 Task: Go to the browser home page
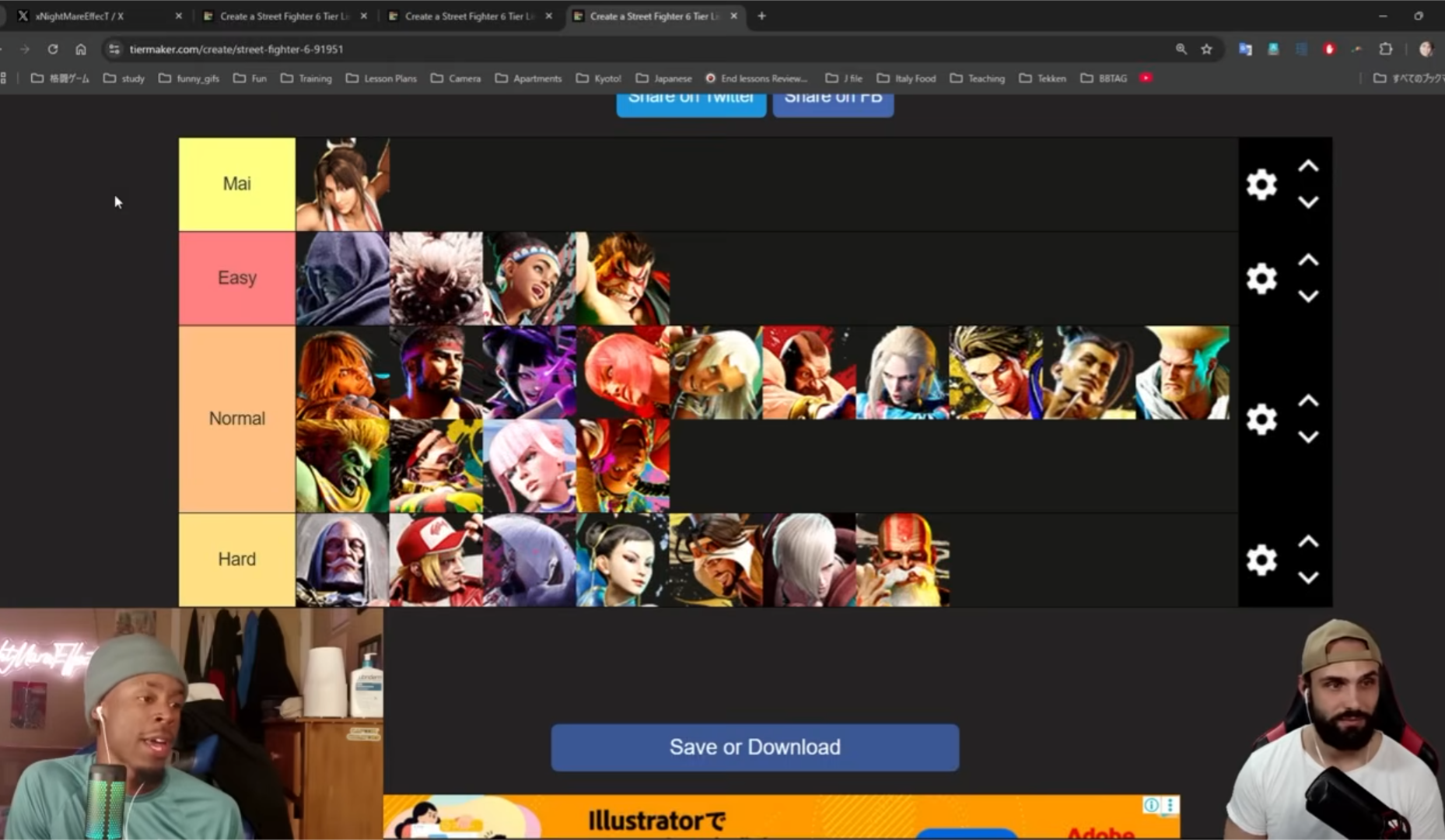(x=81, y=49)
